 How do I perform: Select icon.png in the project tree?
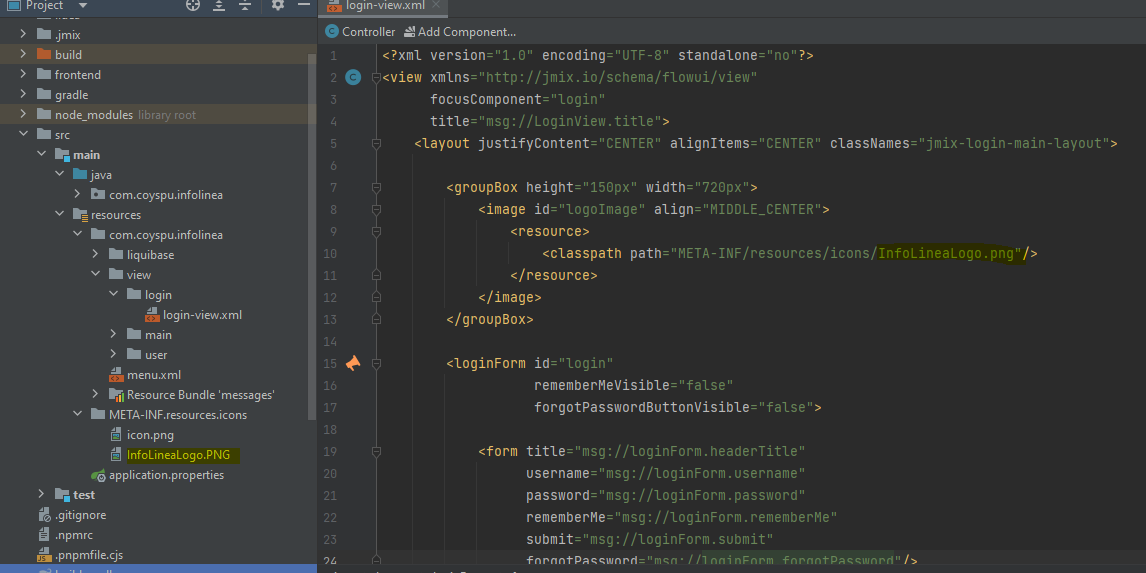pos(151,435)
